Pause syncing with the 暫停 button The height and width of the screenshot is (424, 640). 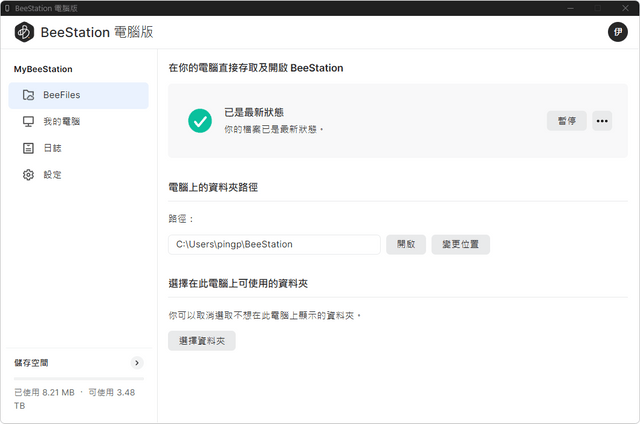pyautogui.click(x=567, y=121)
